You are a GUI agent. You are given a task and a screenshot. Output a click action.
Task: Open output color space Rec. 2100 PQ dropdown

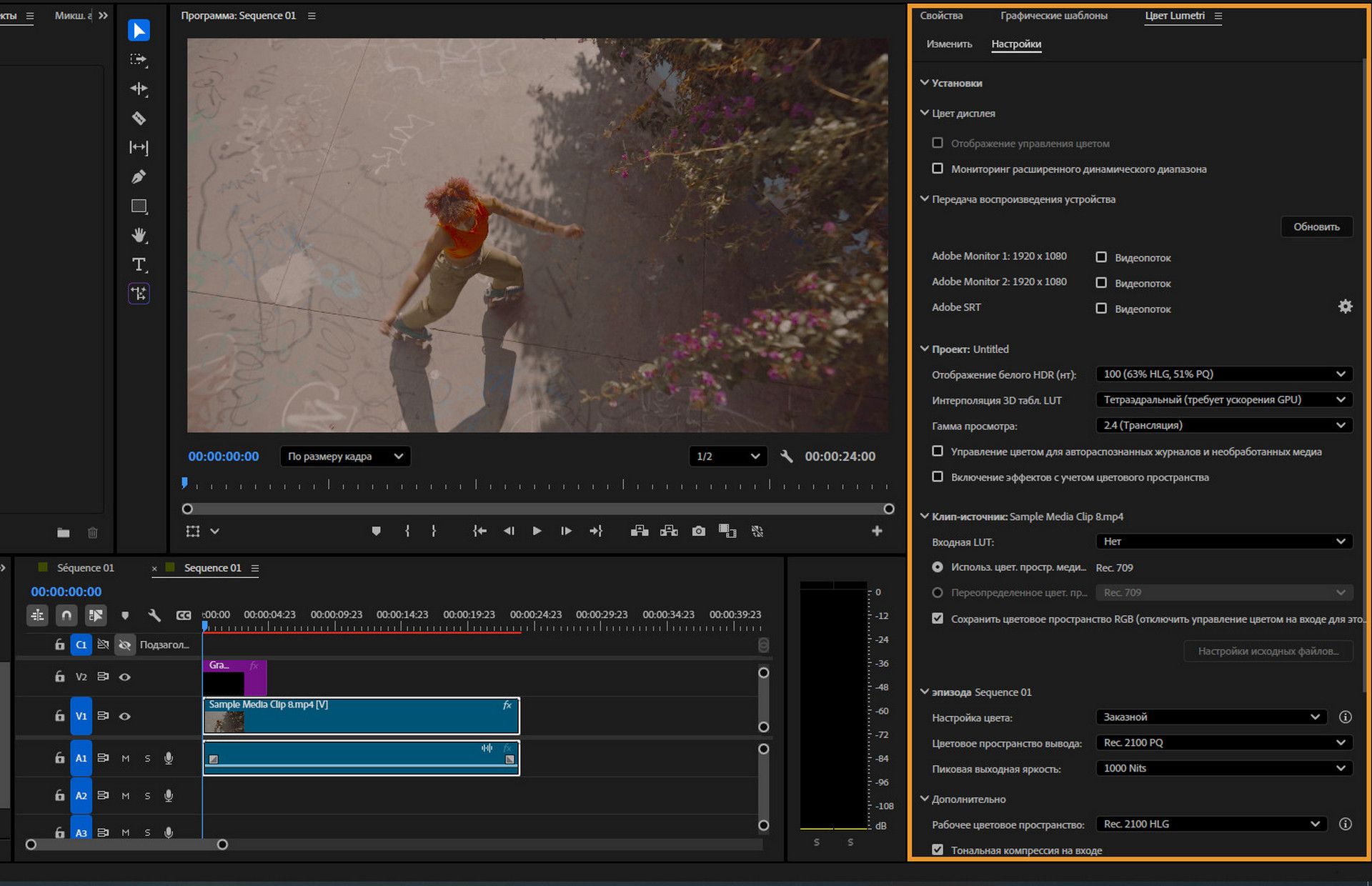pyautogui.click(x=1223, y=742)
